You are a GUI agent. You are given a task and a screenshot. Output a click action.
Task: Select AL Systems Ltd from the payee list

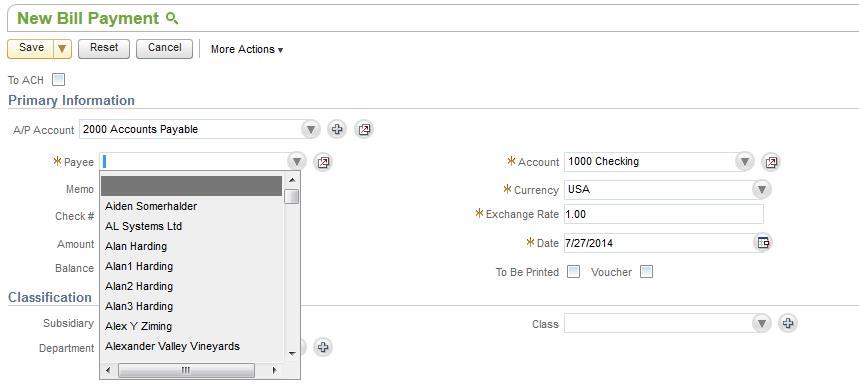192,226
